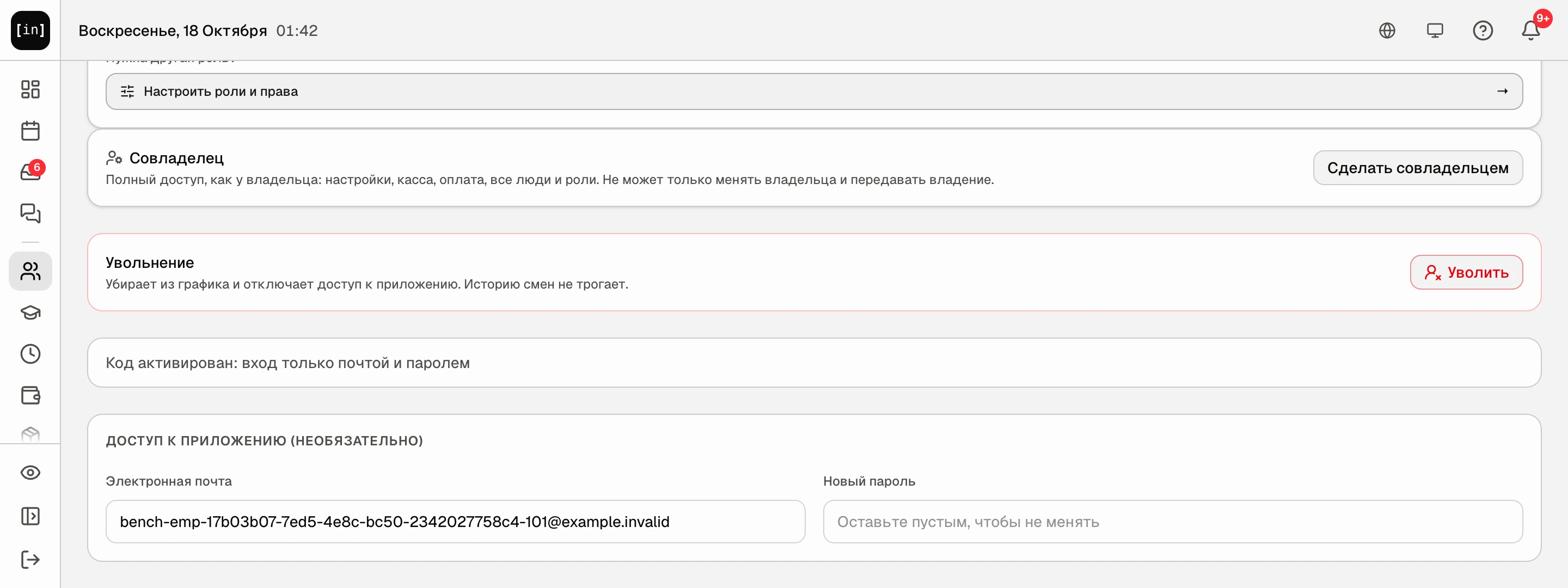Open the inbox icon with badge 6
1568x588 pixels.
point(30,171)
